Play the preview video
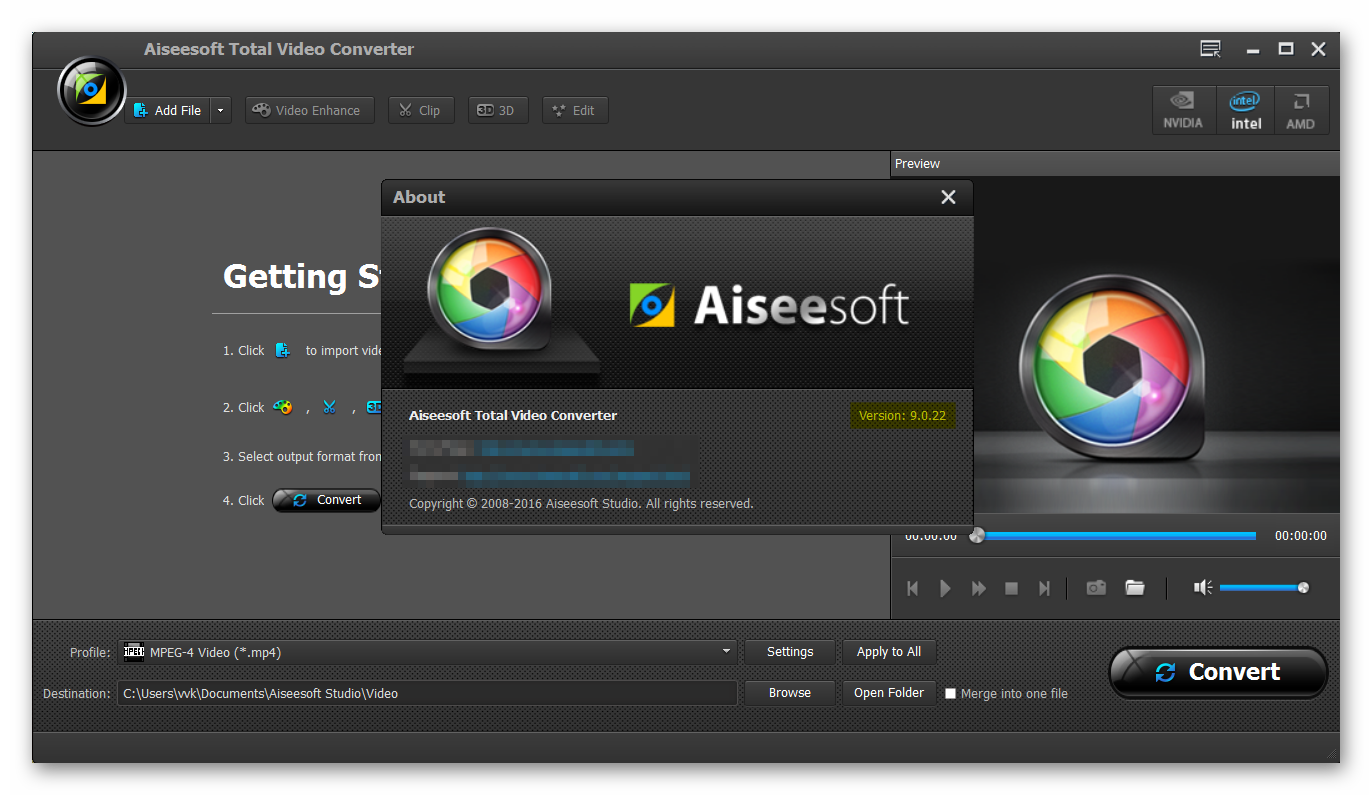The image size is (1372, 795). pos(945,588)
